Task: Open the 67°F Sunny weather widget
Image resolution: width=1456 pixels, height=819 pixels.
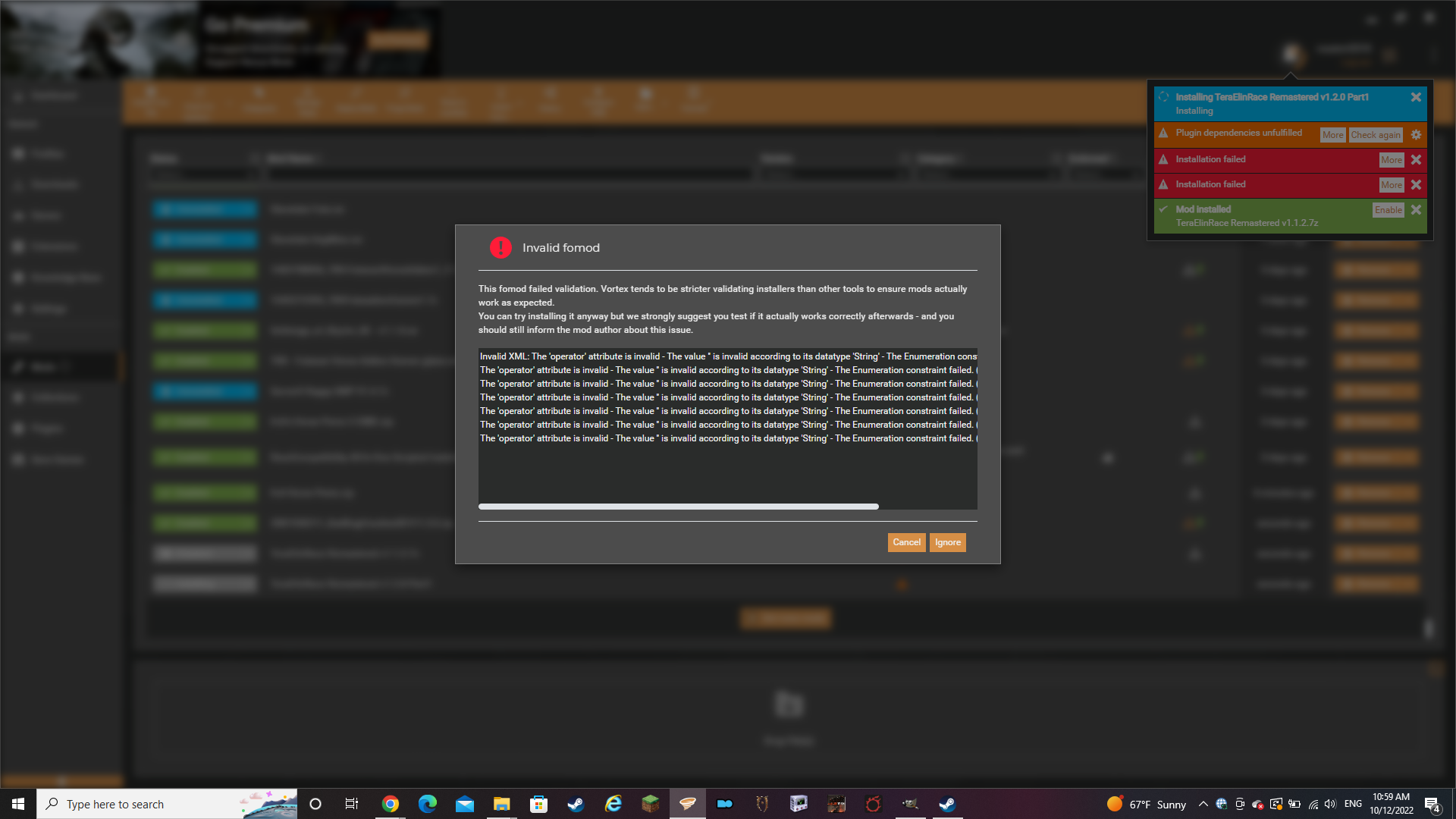Action: coord(1147,804)
